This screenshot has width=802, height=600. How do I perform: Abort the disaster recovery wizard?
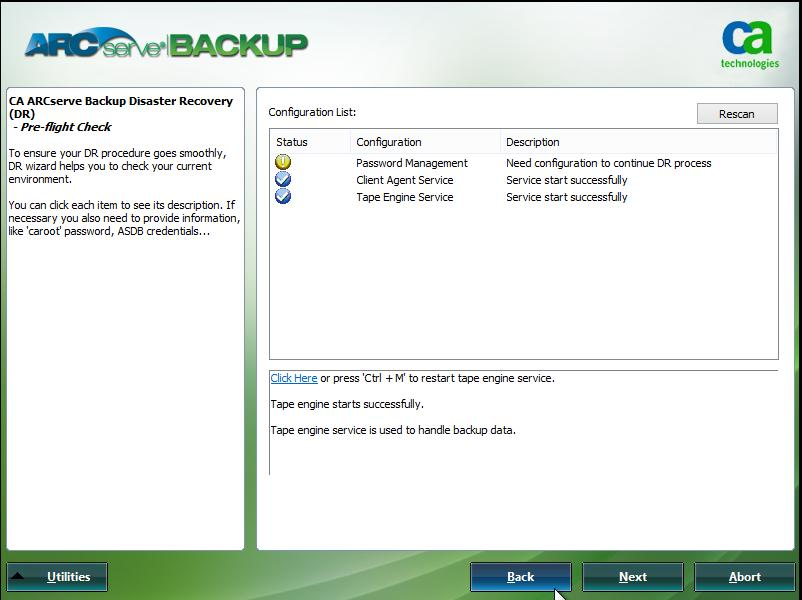[745, 577]
